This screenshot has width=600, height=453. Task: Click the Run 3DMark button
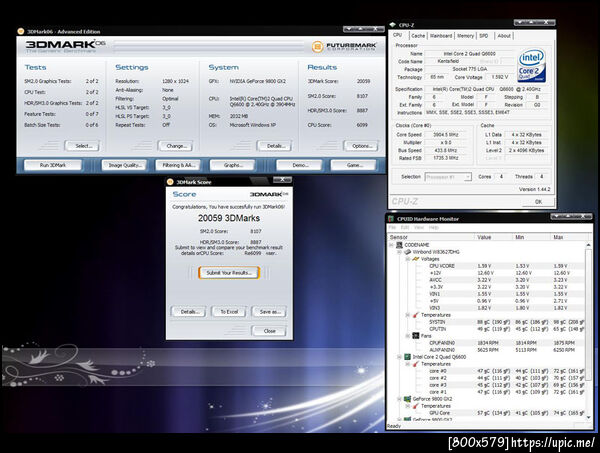click(53, 165)
